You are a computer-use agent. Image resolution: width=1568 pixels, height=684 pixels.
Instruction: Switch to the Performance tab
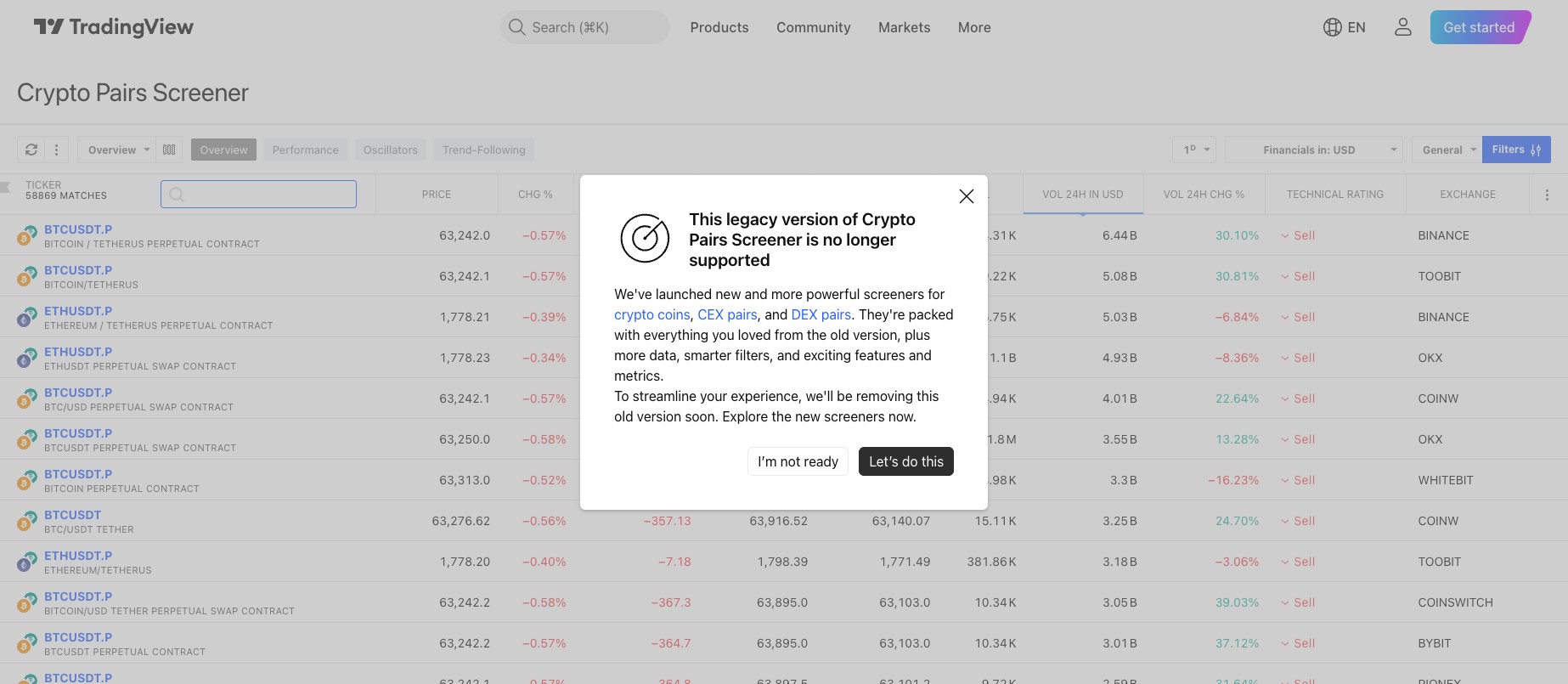[306, 150]
